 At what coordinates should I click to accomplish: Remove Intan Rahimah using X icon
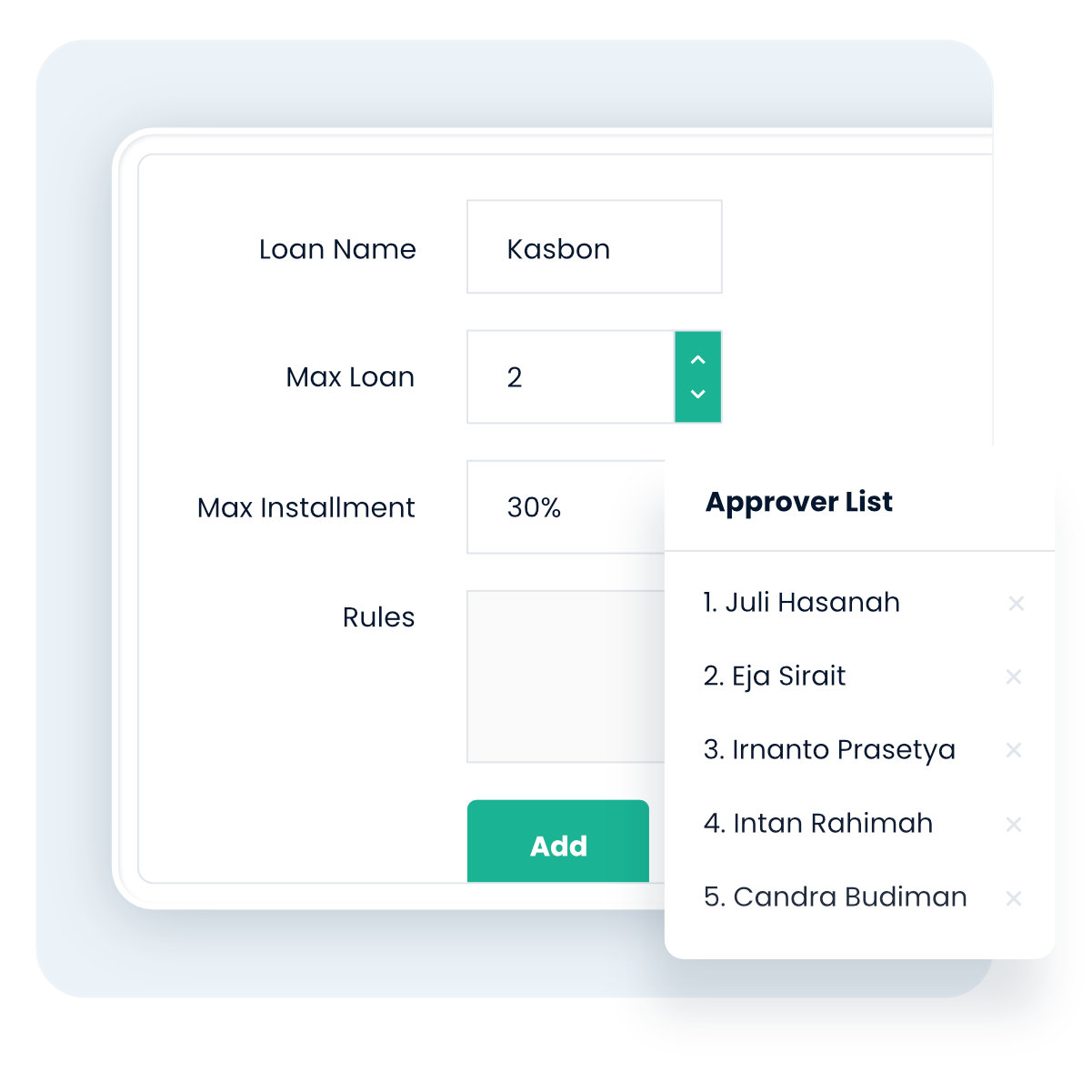point(1014,825)
